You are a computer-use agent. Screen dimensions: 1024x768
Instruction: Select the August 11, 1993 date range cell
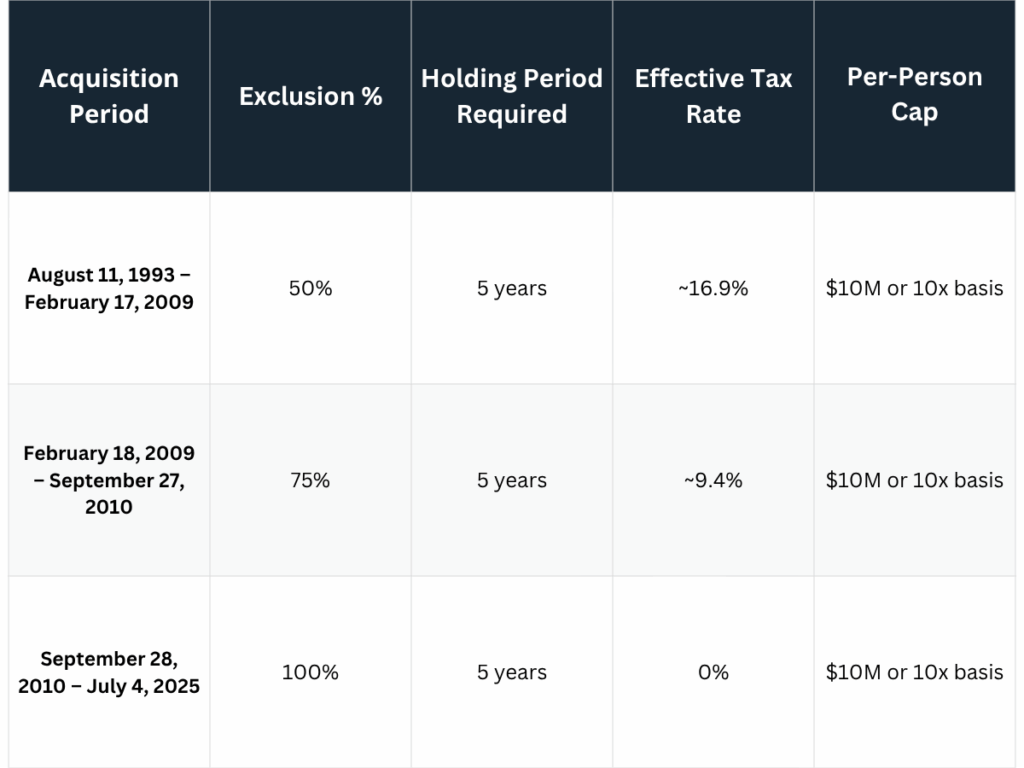110,288
